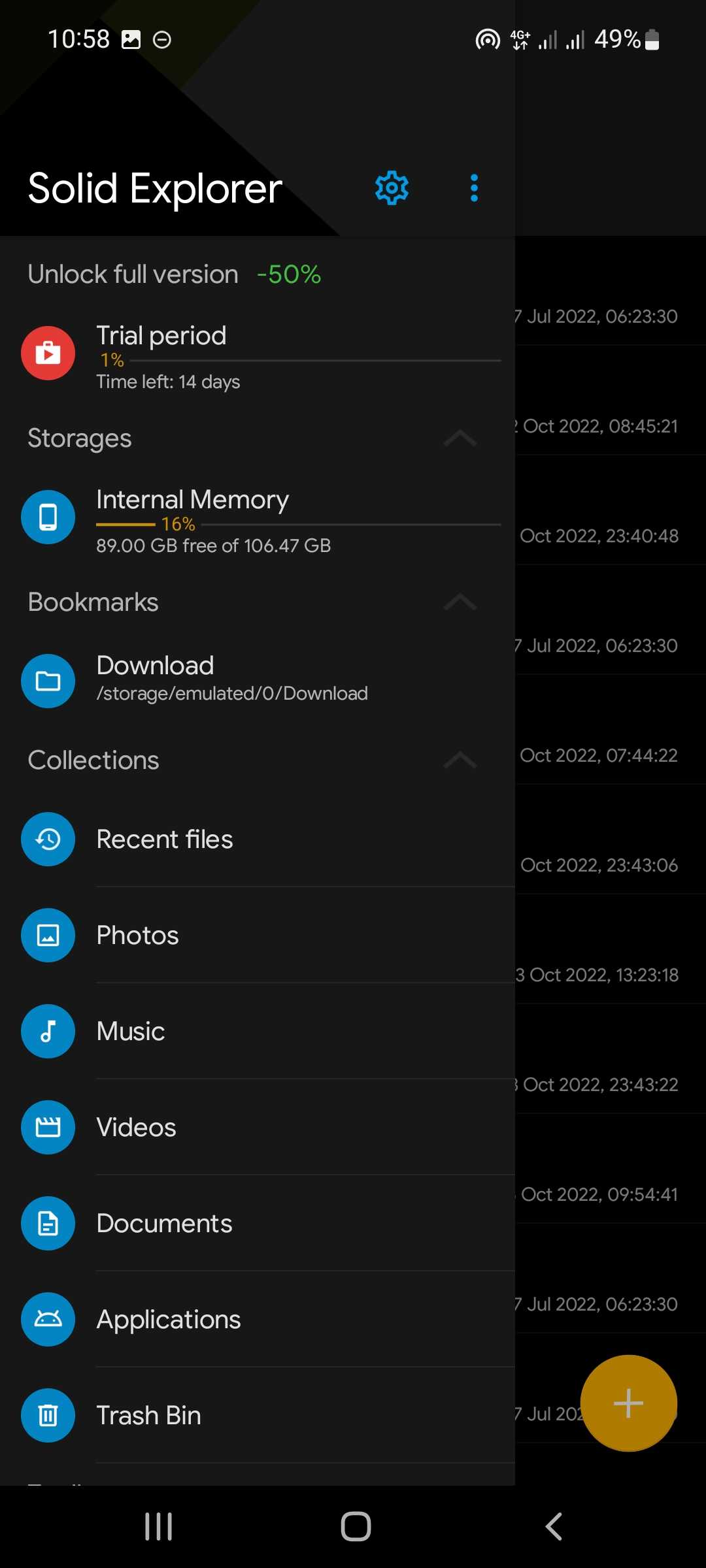
Task: Tap the file row dated Oct 2022, 23:43:06
Action: pyautogui.click(x=611, y=840)
